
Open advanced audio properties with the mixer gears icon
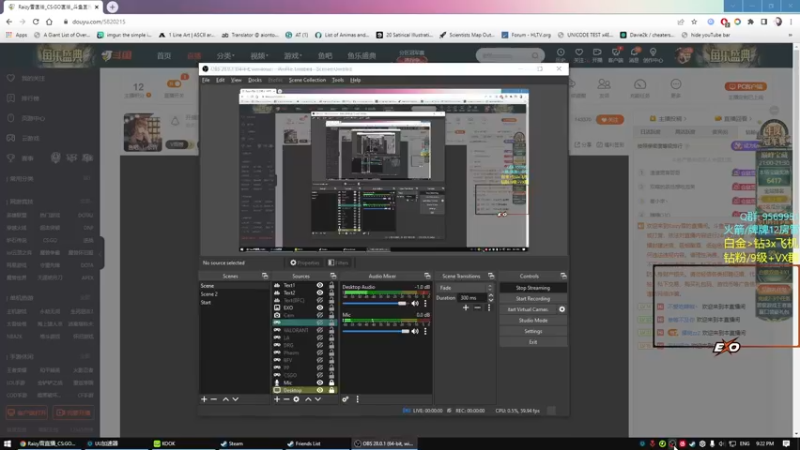(x=345, y=399)
